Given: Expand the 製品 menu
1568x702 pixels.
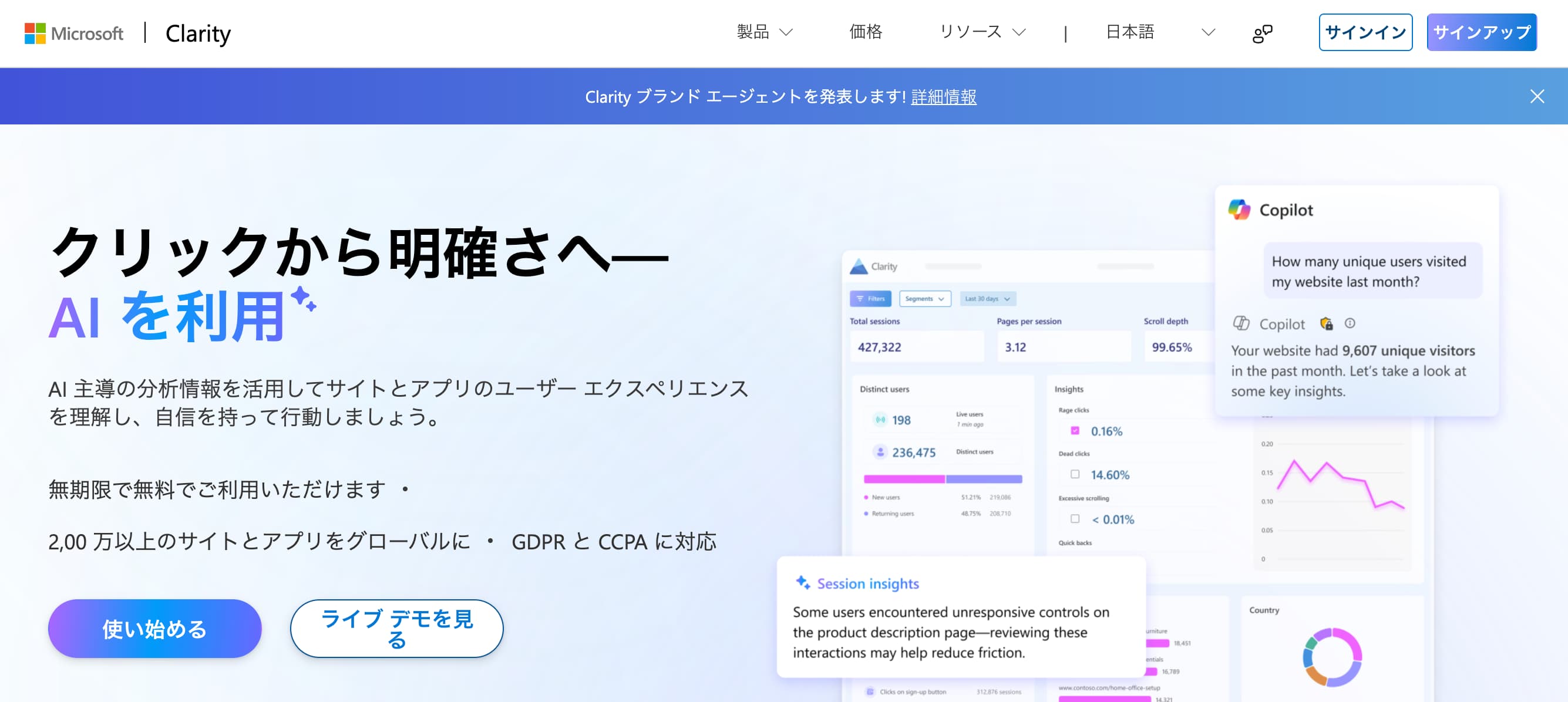Looking at the screenshot, I should pyautogui.click(x=765, y=32).
